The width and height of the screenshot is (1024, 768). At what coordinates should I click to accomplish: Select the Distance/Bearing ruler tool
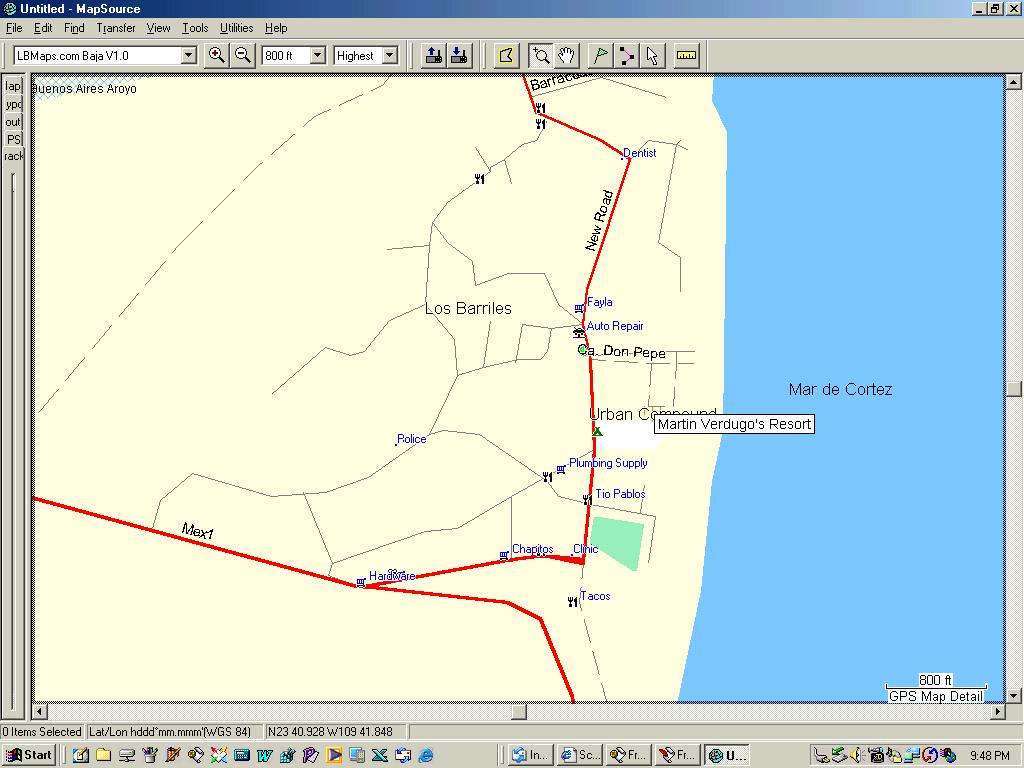[x=686, y=56]
